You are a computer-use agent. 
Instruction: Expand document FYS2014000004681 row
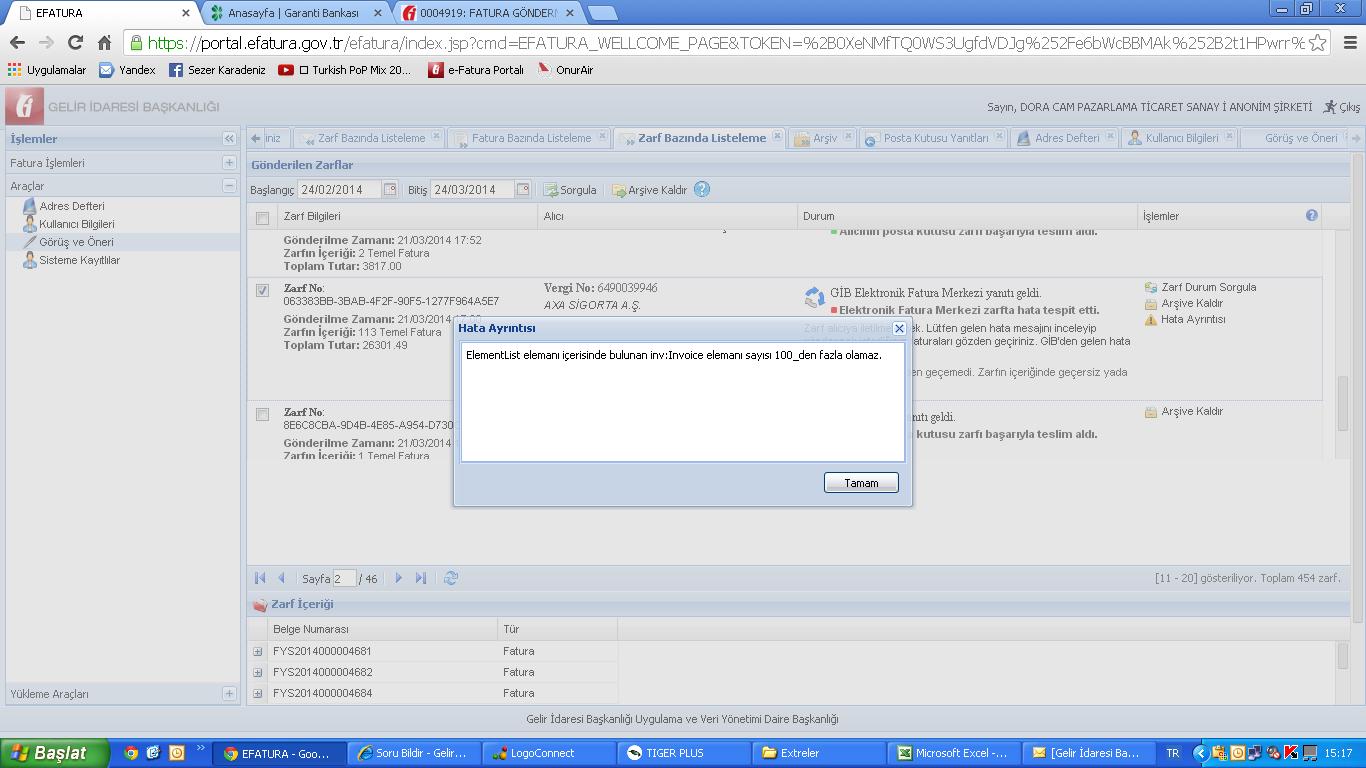pos(258,651)
